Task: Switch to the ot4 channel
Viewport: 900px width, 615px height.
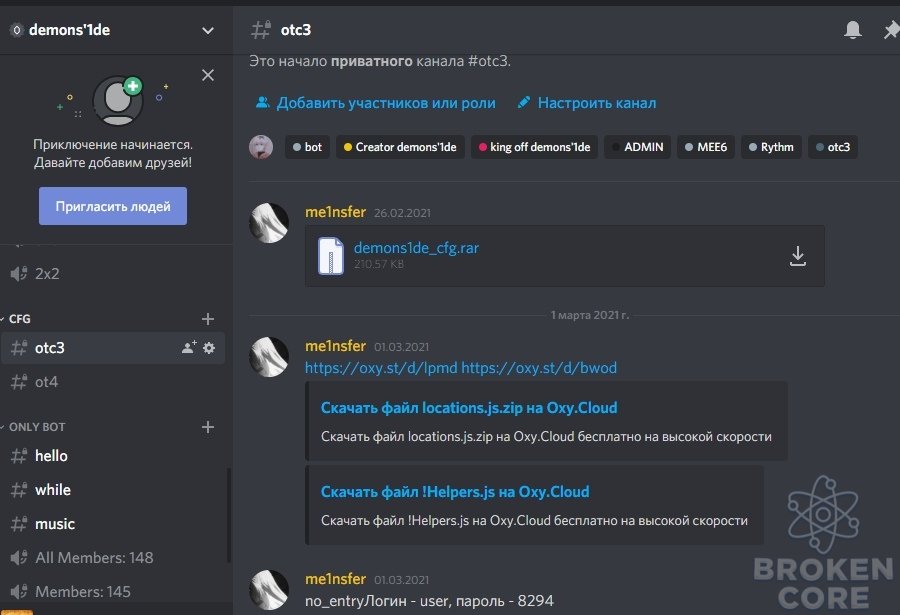Action: point(113,382)
